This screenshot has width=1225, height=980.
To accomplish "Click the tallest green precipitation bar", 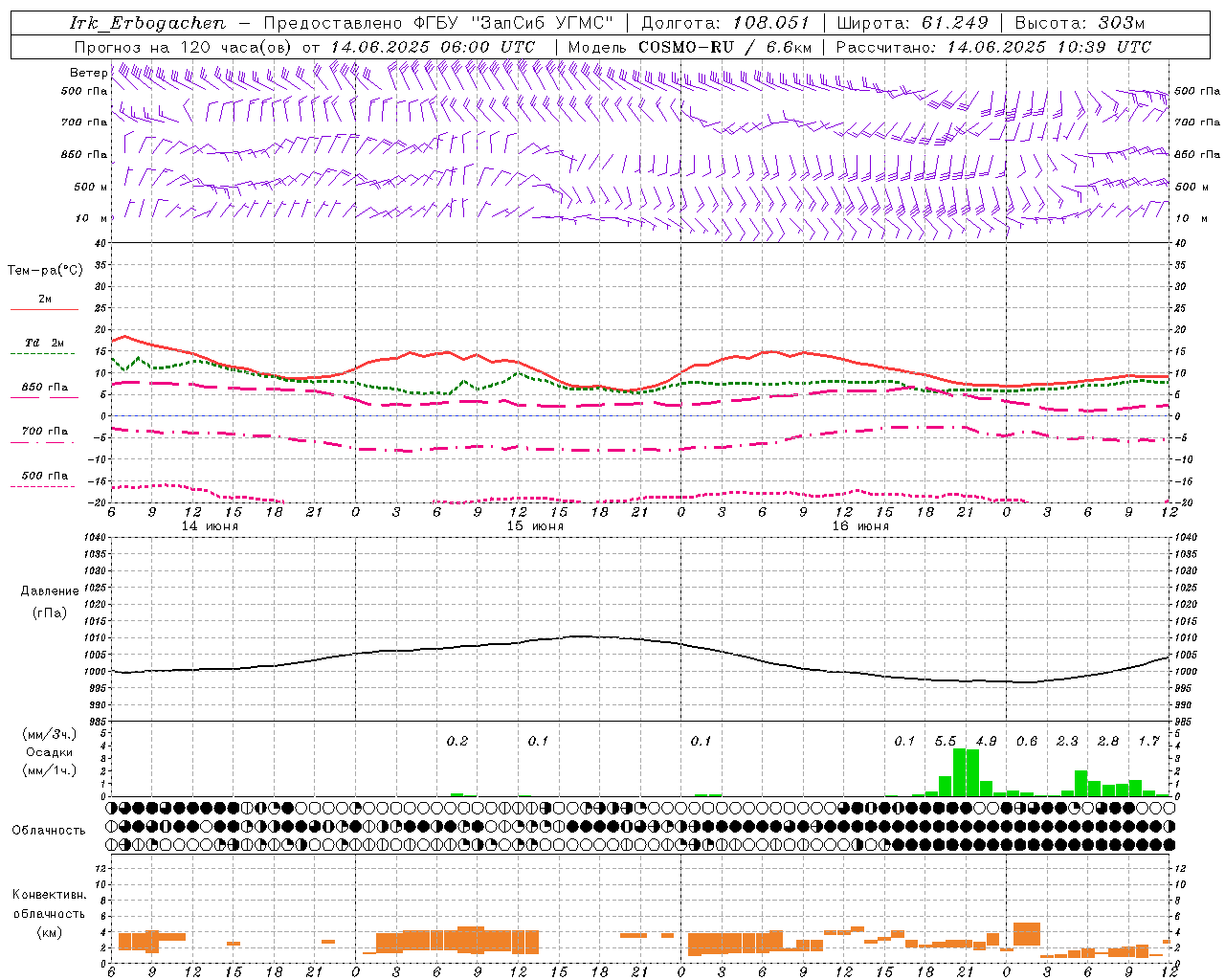I will (x=959, y=772).
